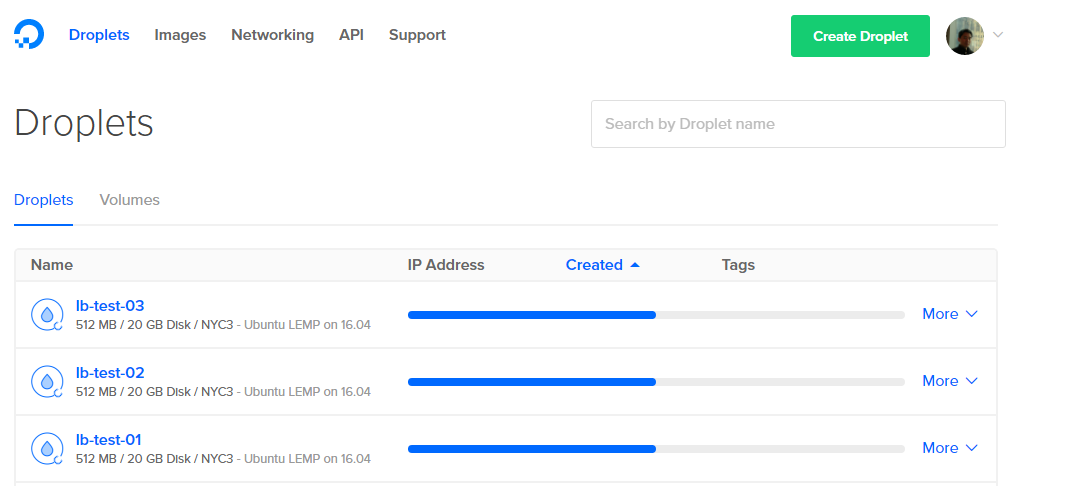Click the lb-test-03 specs text line
Image resolution: width=1065 pixels, height=486 pixels.
223,324
